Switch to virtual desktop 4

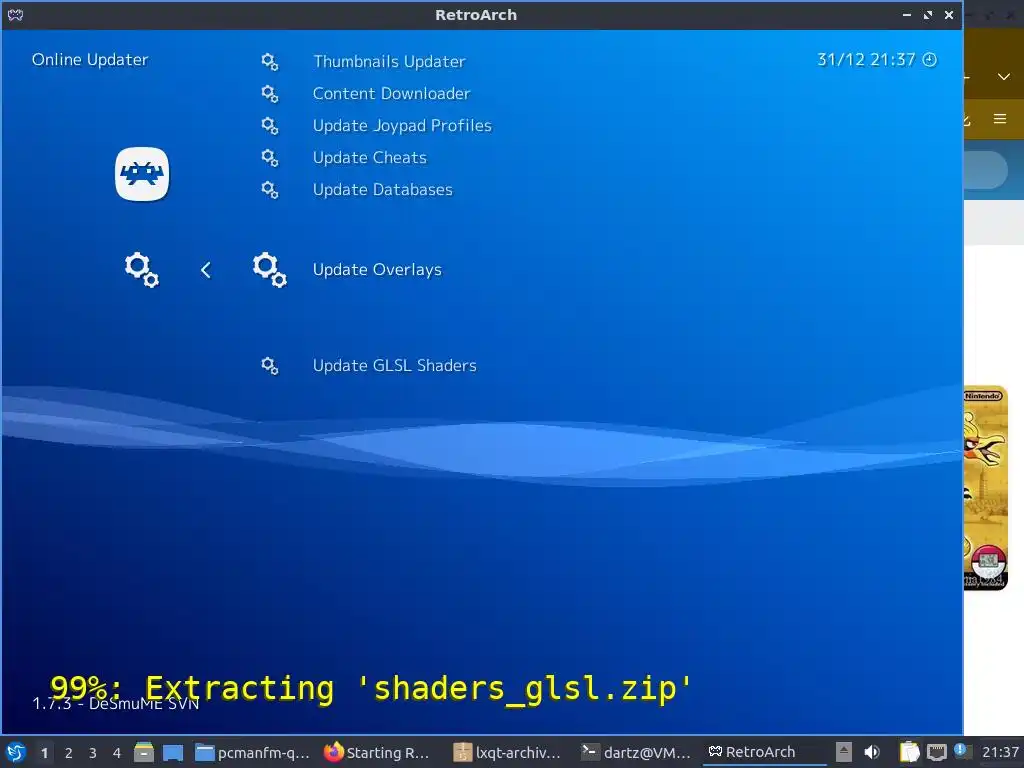(x=117, y=753)
